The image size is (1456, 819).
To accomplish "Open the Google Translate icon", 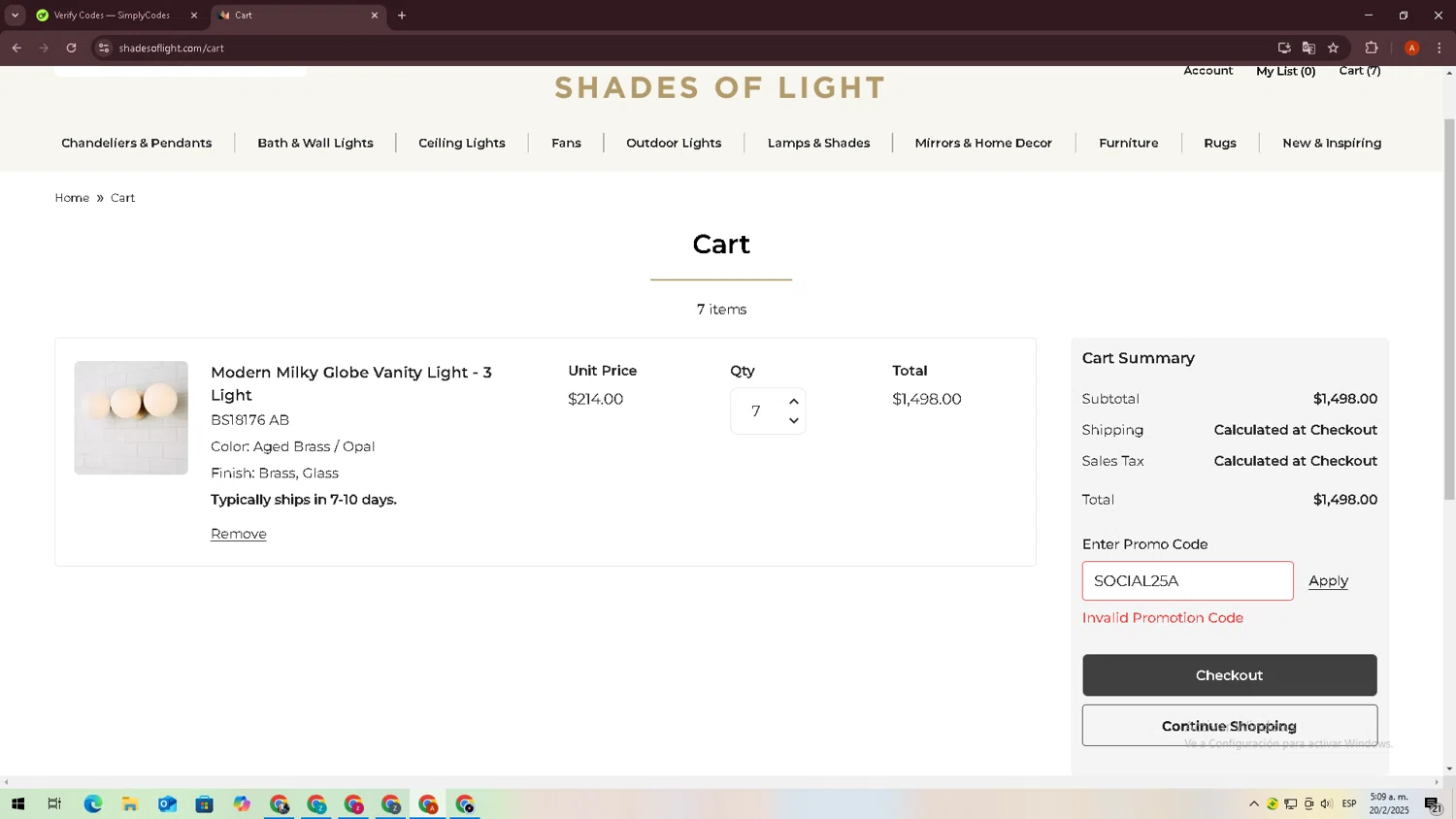I will click(1308, 48).
